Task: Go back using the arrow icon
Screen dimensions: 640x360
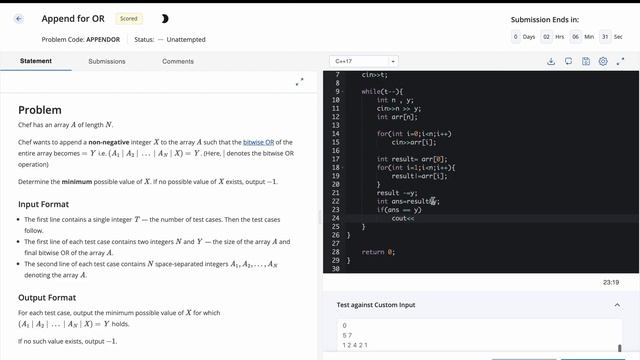Action: pyautogui.click(x=19, y=19)
